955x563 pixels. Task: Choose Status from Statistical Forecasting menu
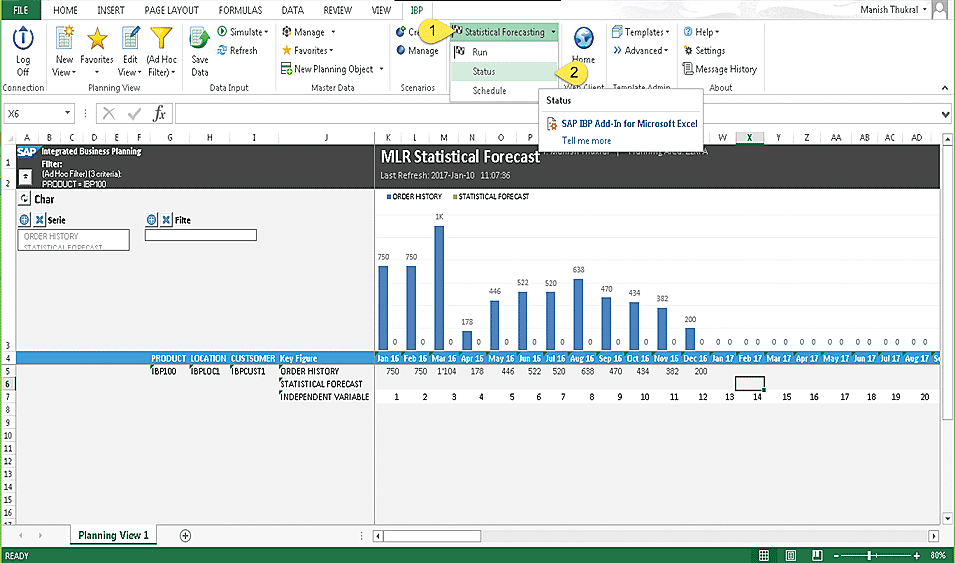point(504,71)
